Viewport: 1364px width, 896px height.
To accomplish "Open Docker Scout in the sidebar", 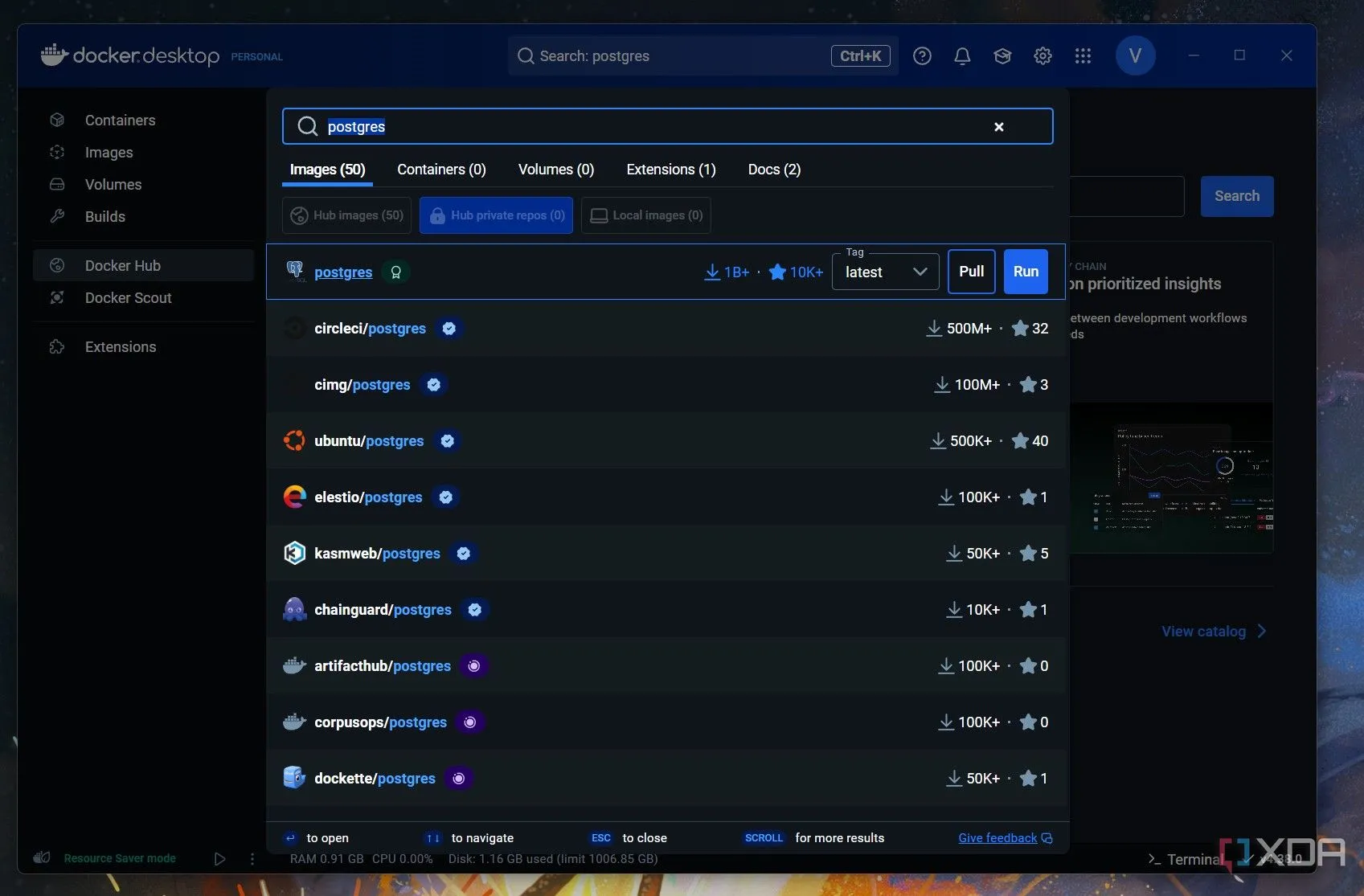I will [x=128, y=297].
